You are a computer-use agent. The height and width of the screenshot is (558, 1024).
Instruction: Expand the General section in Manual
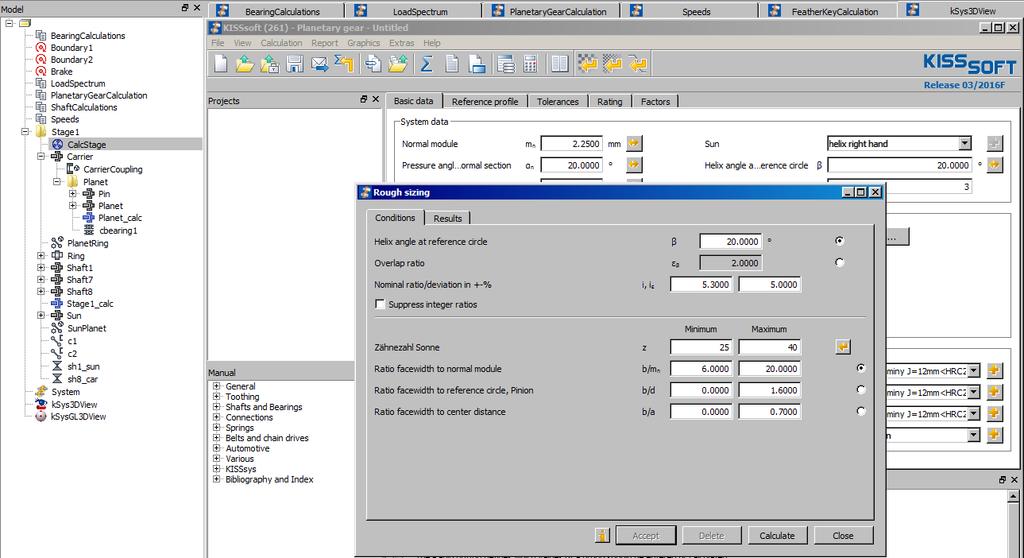[x=216, y=386]
